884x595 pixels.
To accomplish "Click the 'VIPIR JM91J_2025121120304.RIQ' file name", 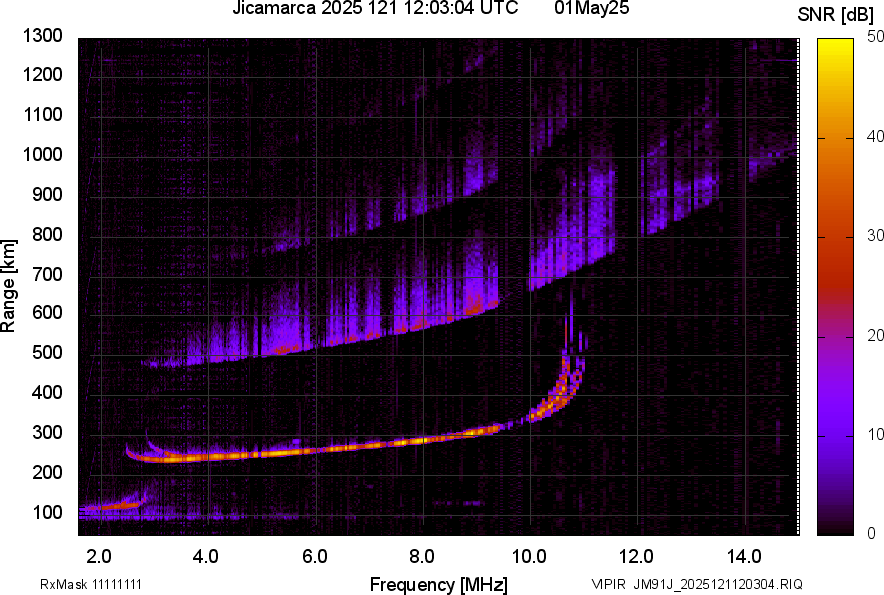I will 697,584.
